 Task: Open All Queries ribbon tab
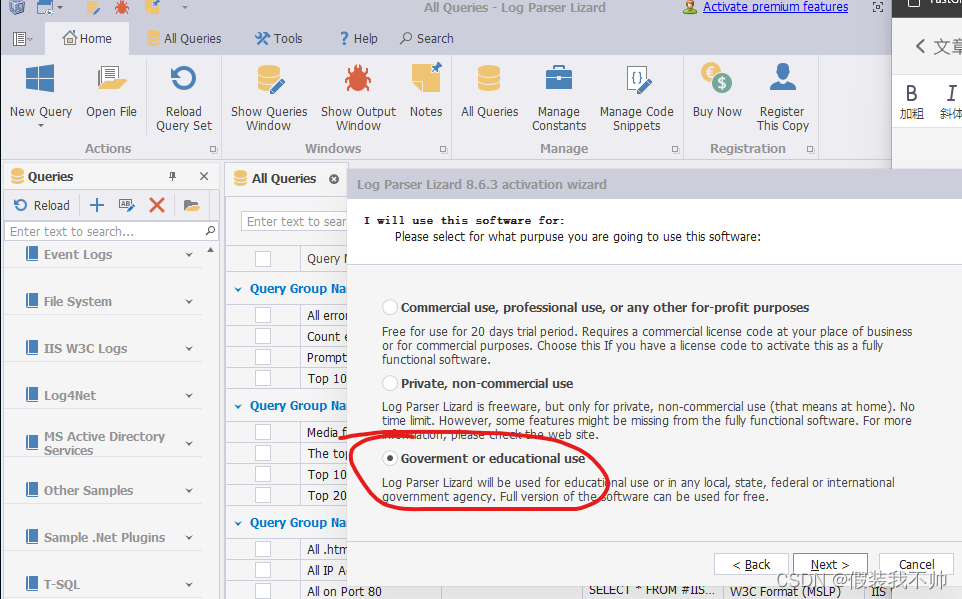point(185,39)
